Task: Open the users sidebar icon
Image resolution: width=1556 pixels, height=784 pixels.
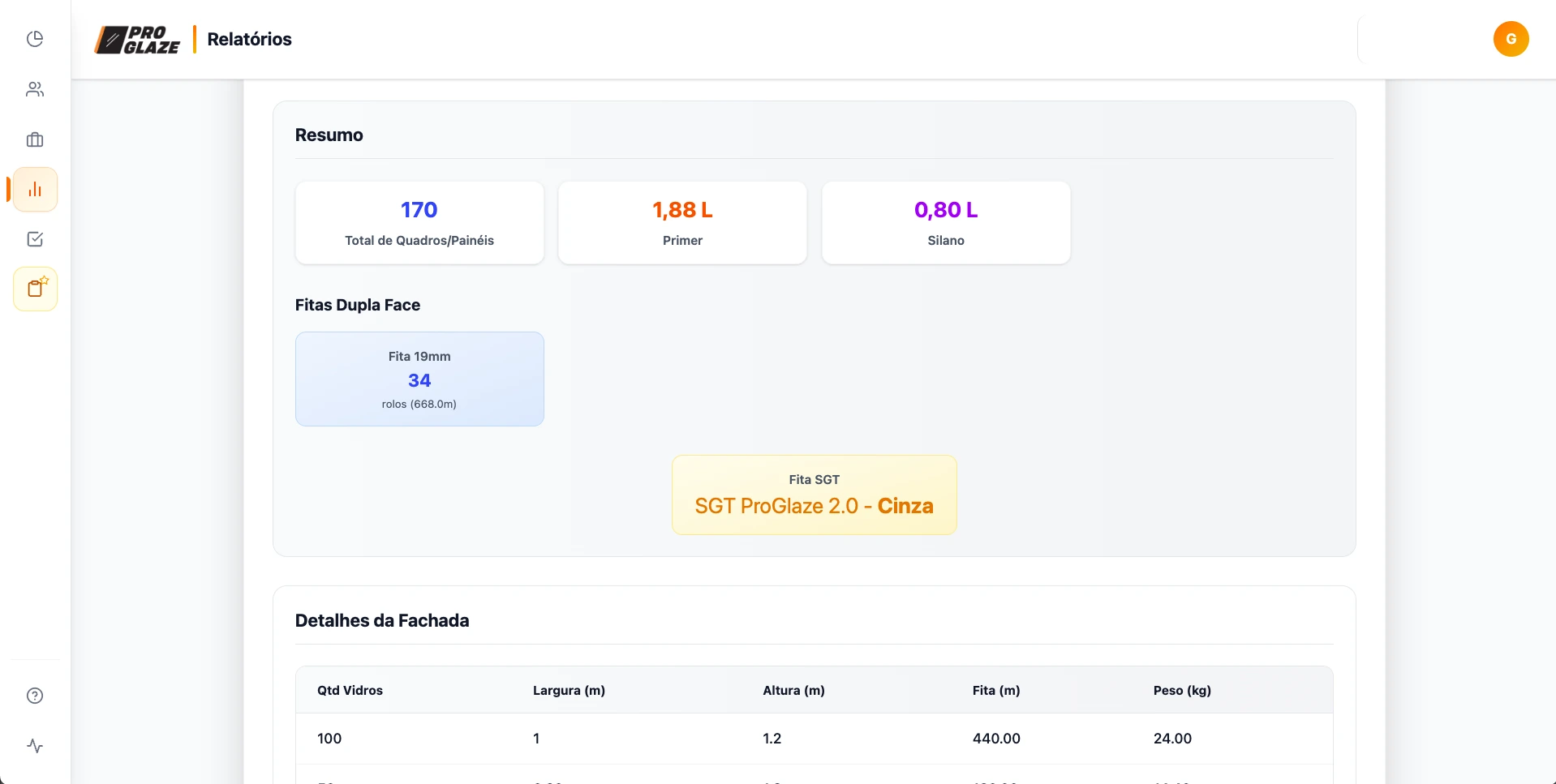Action: (35, 89)
